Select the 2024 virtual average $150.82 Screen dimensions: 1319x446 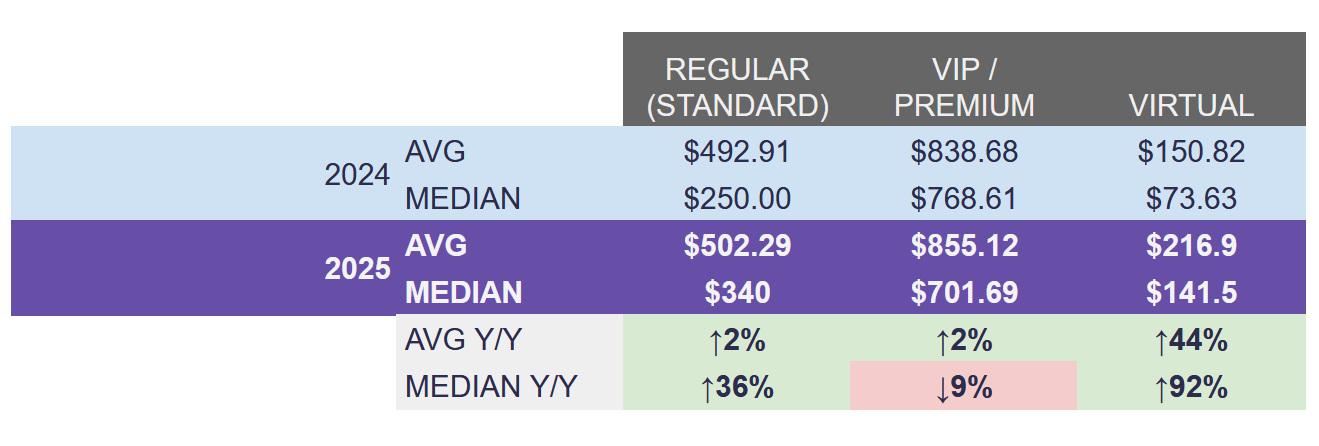(x=1191, y=152)
